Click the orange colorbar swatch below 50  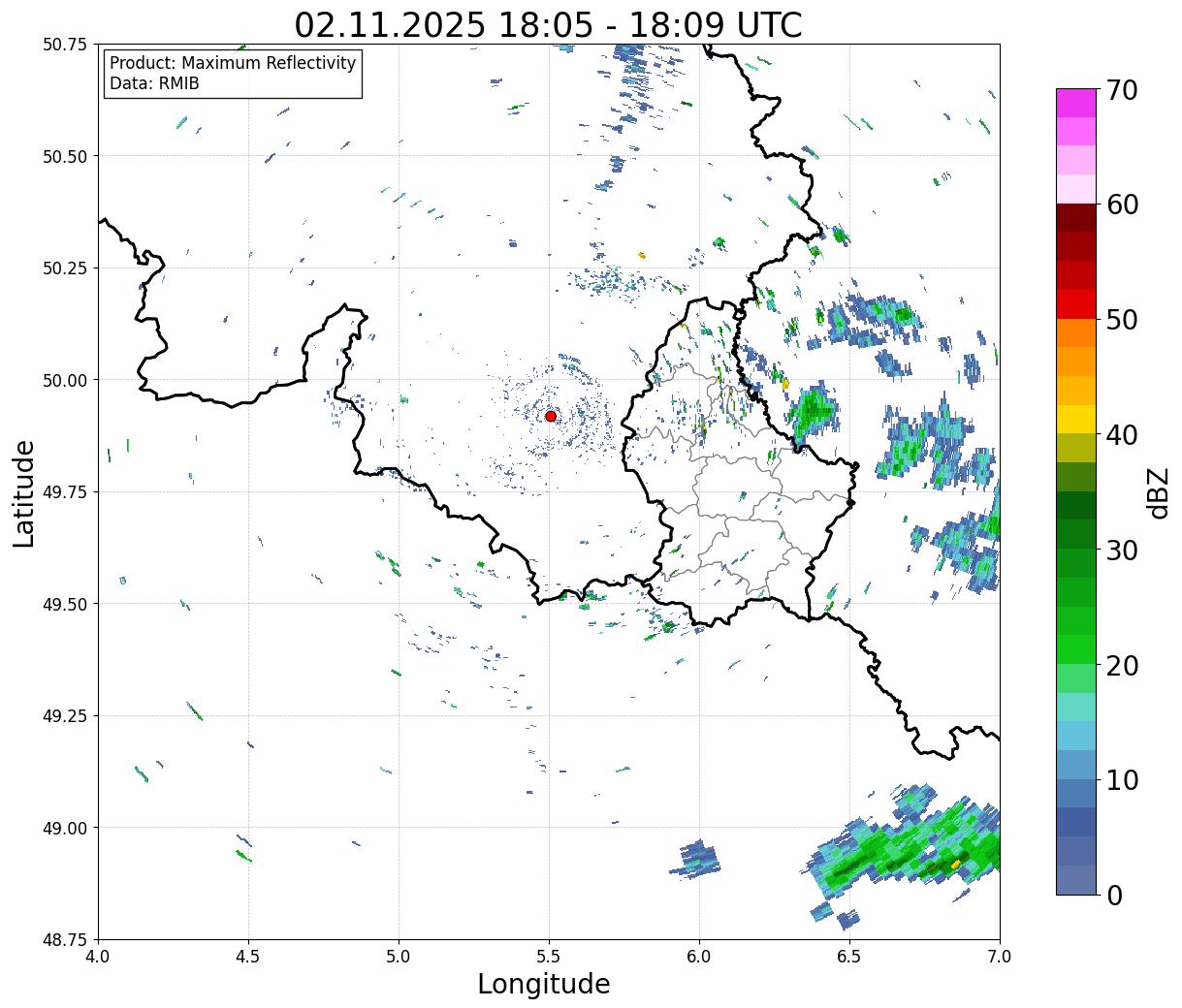pos(1076,332)
